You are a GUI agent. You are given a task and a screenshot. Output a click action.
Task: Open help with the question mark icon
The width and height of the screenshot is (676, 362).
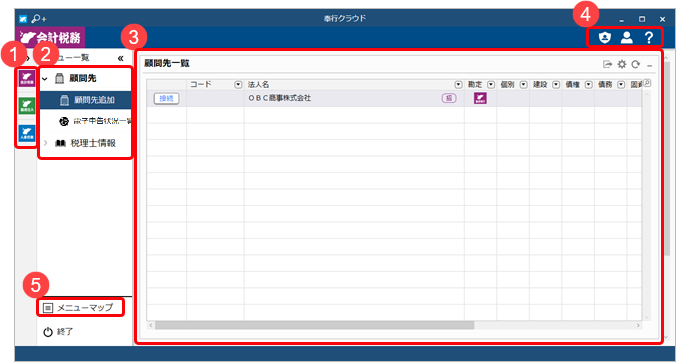pos(649,38)
